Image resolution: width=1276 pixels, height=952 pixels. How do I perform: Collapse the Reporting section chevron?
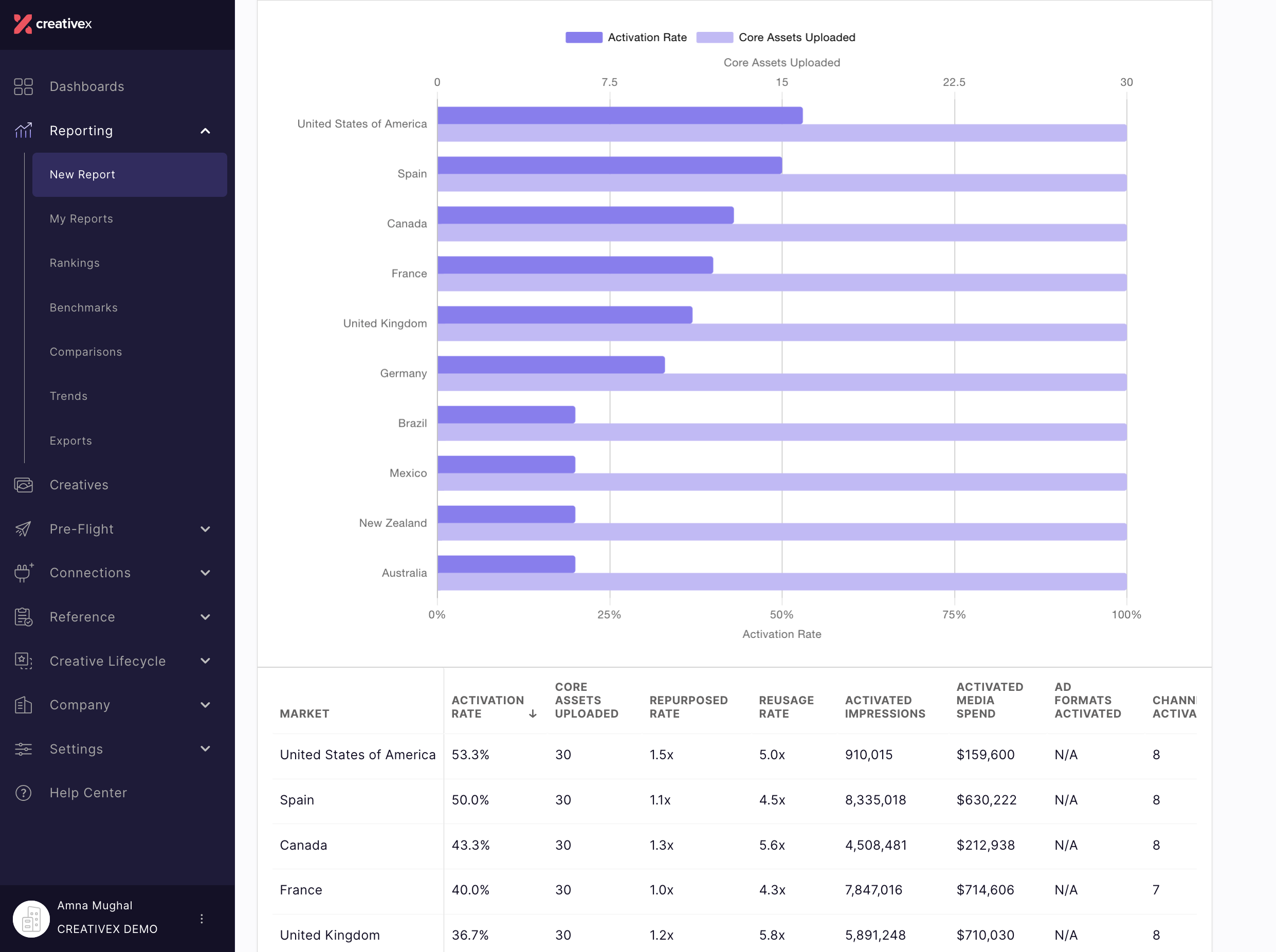[x=205, y=131]
